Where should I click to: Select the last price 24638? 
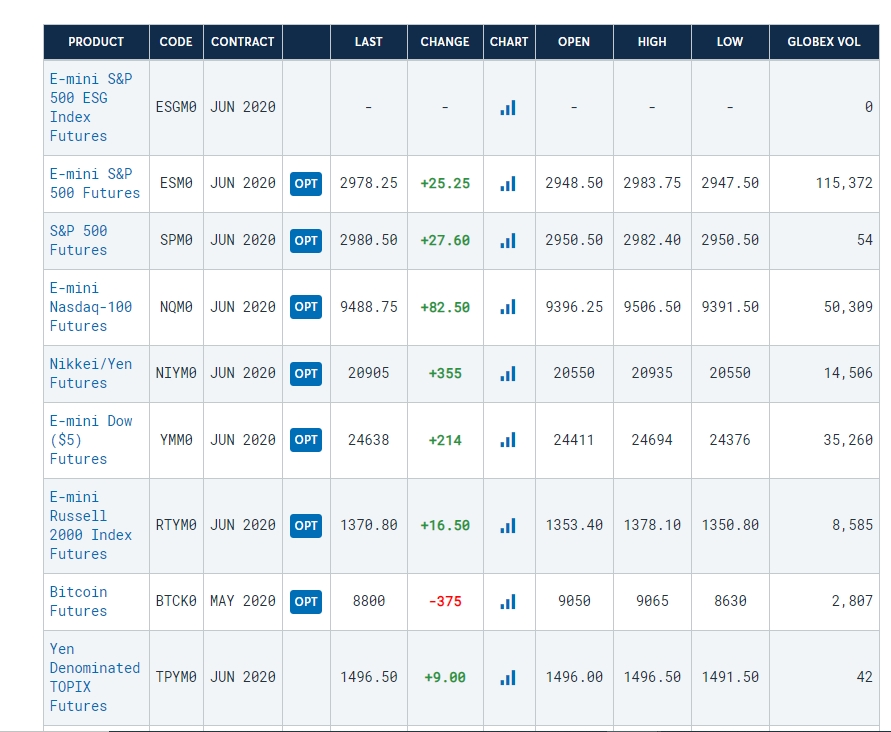pos(369,440)
